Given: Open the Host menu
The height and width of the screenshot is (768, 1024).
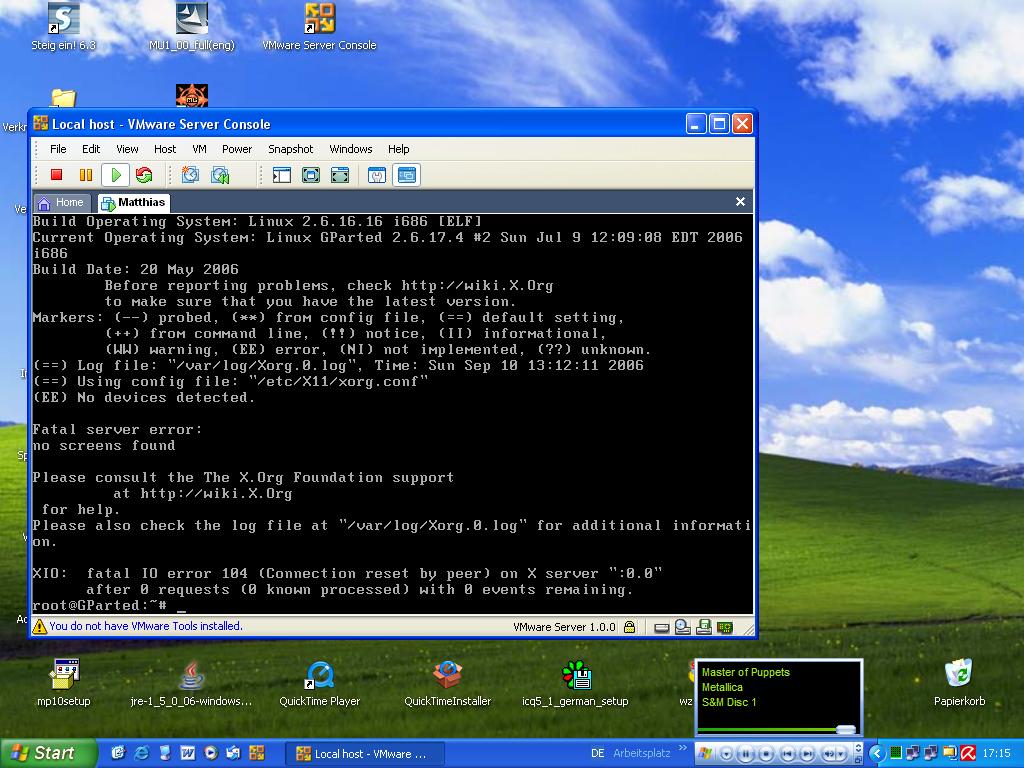Looking at the screenshot, I should pos(165,149).
